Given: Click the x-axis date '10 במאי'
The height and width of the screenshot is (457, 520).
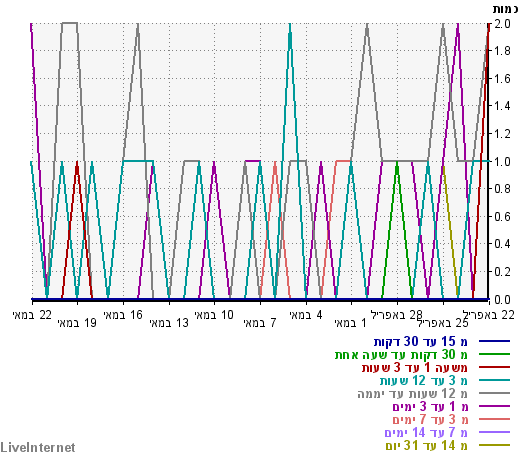Looking at the screenshot, I should point(214,315).
